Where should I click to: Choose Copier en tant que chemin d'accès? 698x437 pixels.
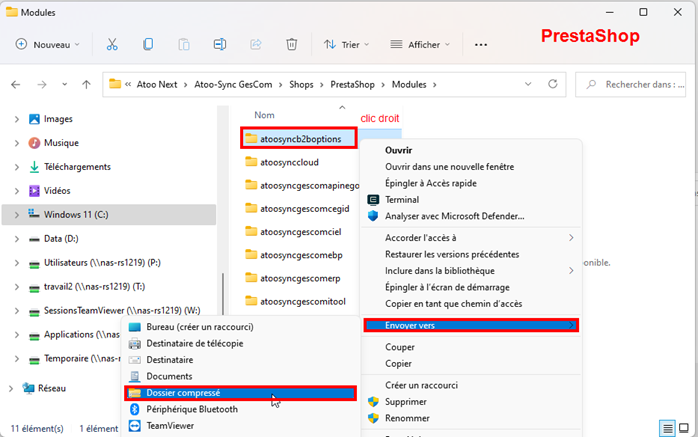[454, 304]
